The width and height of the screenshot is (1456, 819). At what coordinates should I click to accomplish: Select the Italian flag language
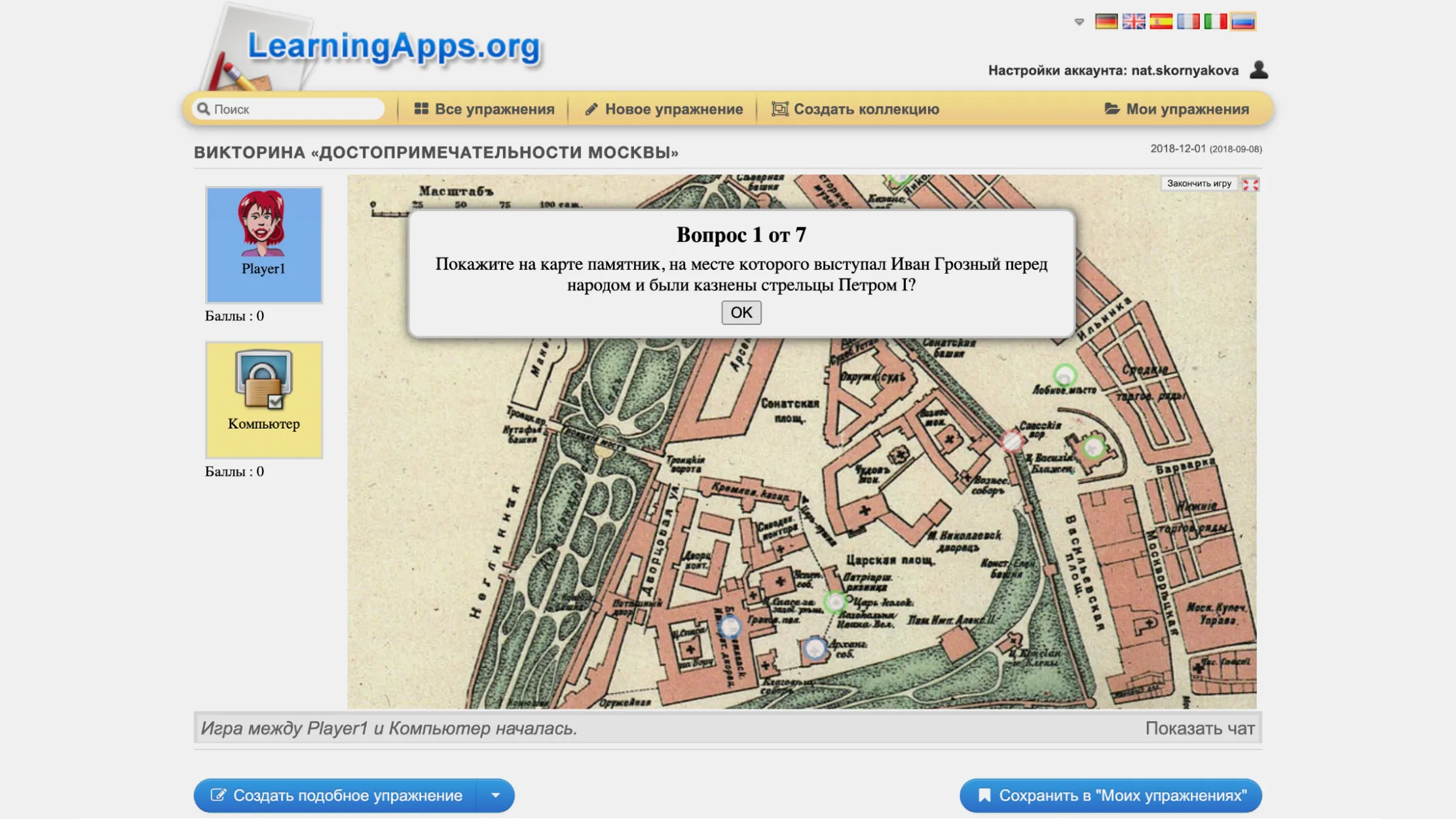[1216, 22]
